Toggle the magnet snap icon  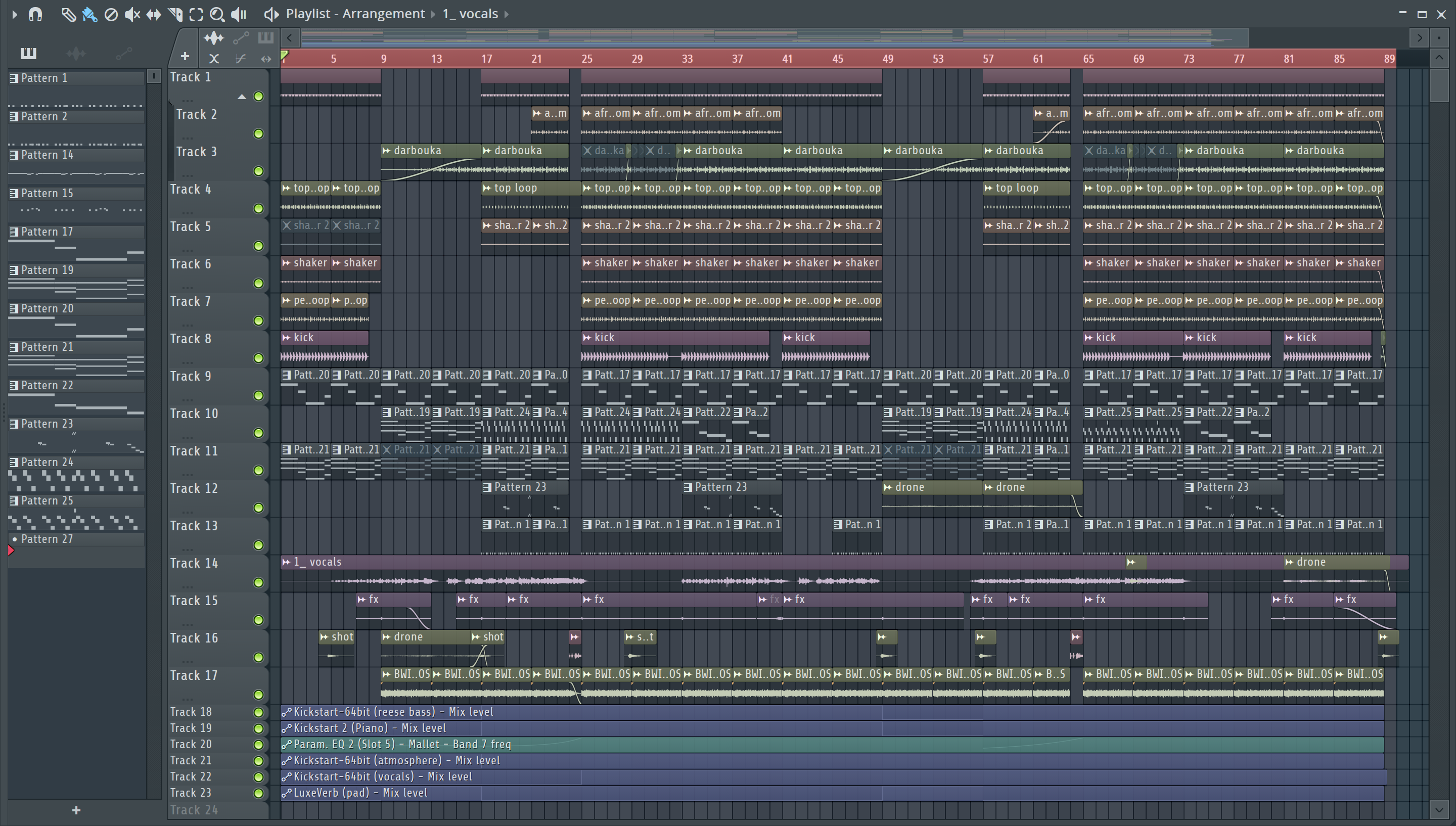(35, 14)
